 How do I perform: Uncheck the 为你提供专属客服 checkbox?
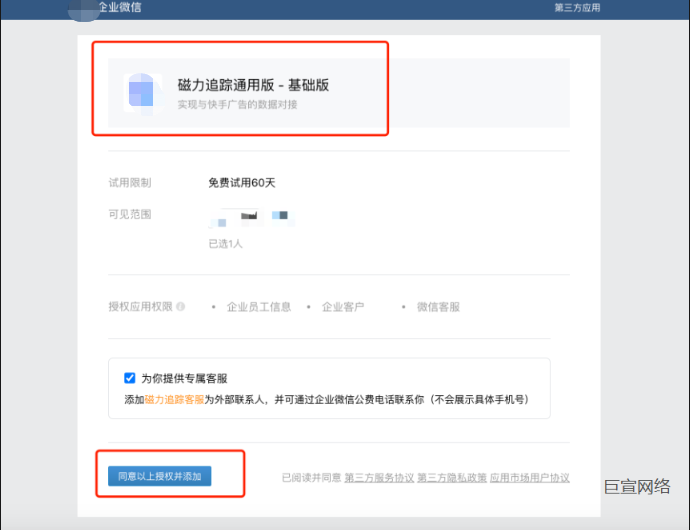coord(129,378)
